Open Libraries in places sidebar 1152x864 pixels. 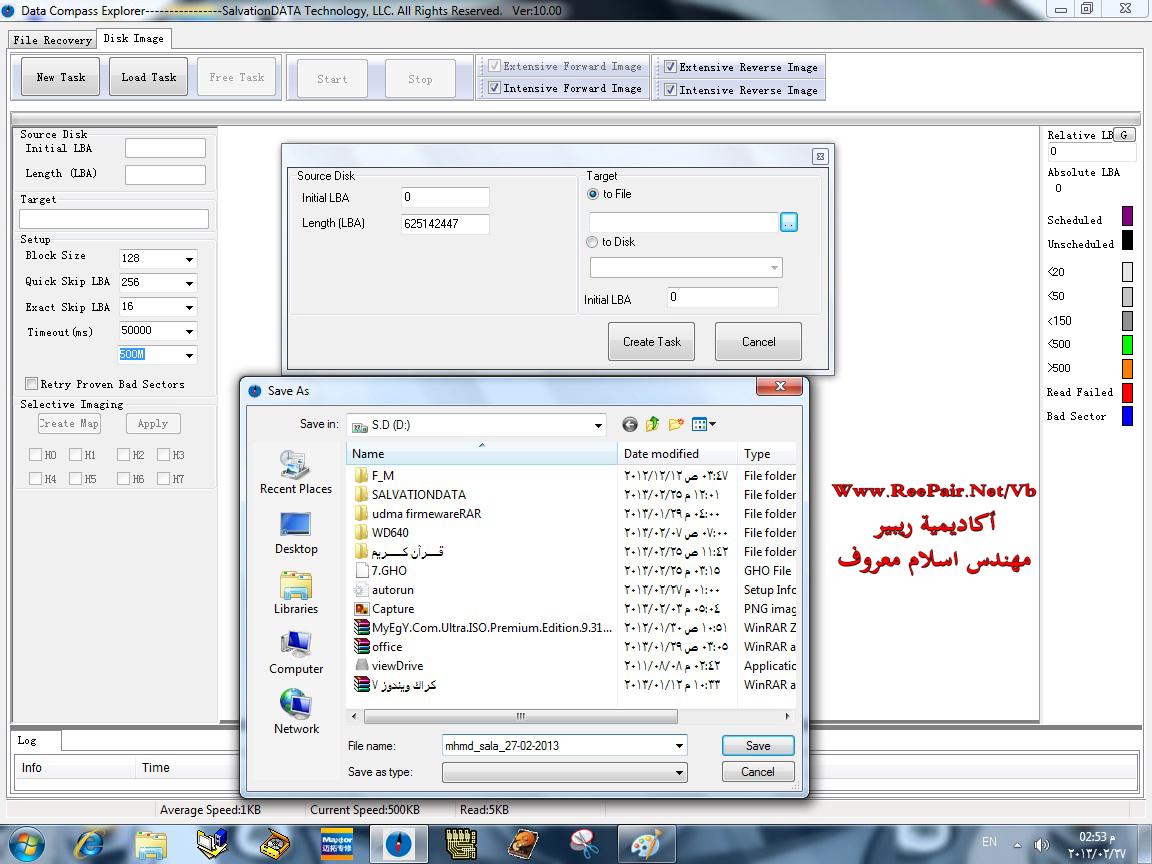(296, 593)
